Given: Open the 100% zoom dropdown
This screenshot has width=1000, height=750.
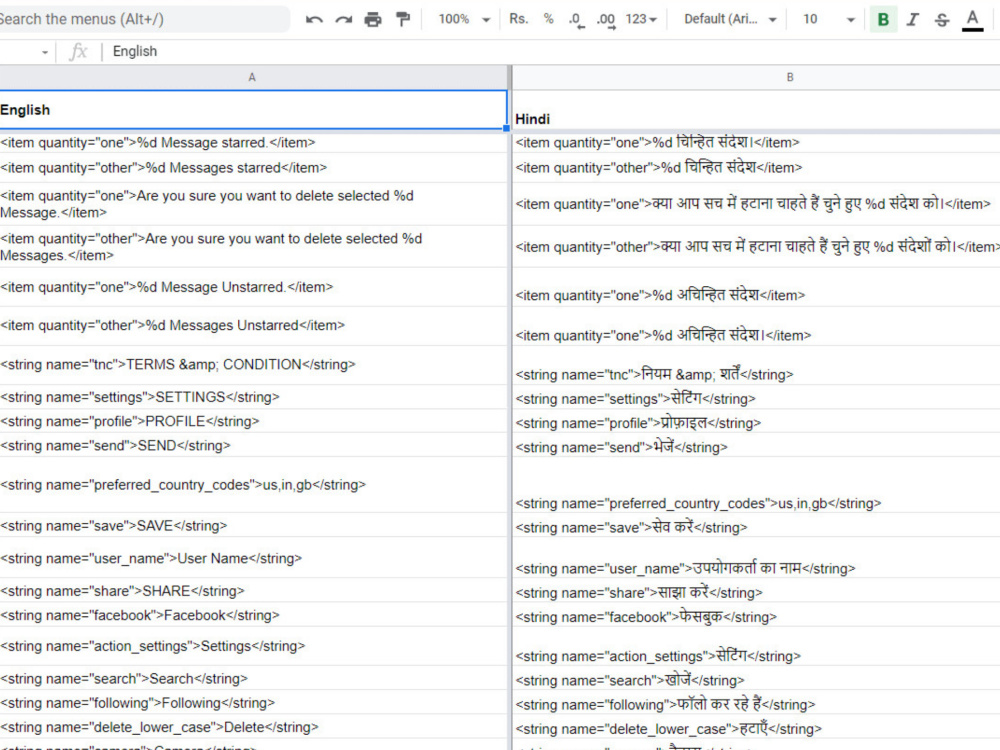Looking at the screenshot, I should (x=464, y=19).
